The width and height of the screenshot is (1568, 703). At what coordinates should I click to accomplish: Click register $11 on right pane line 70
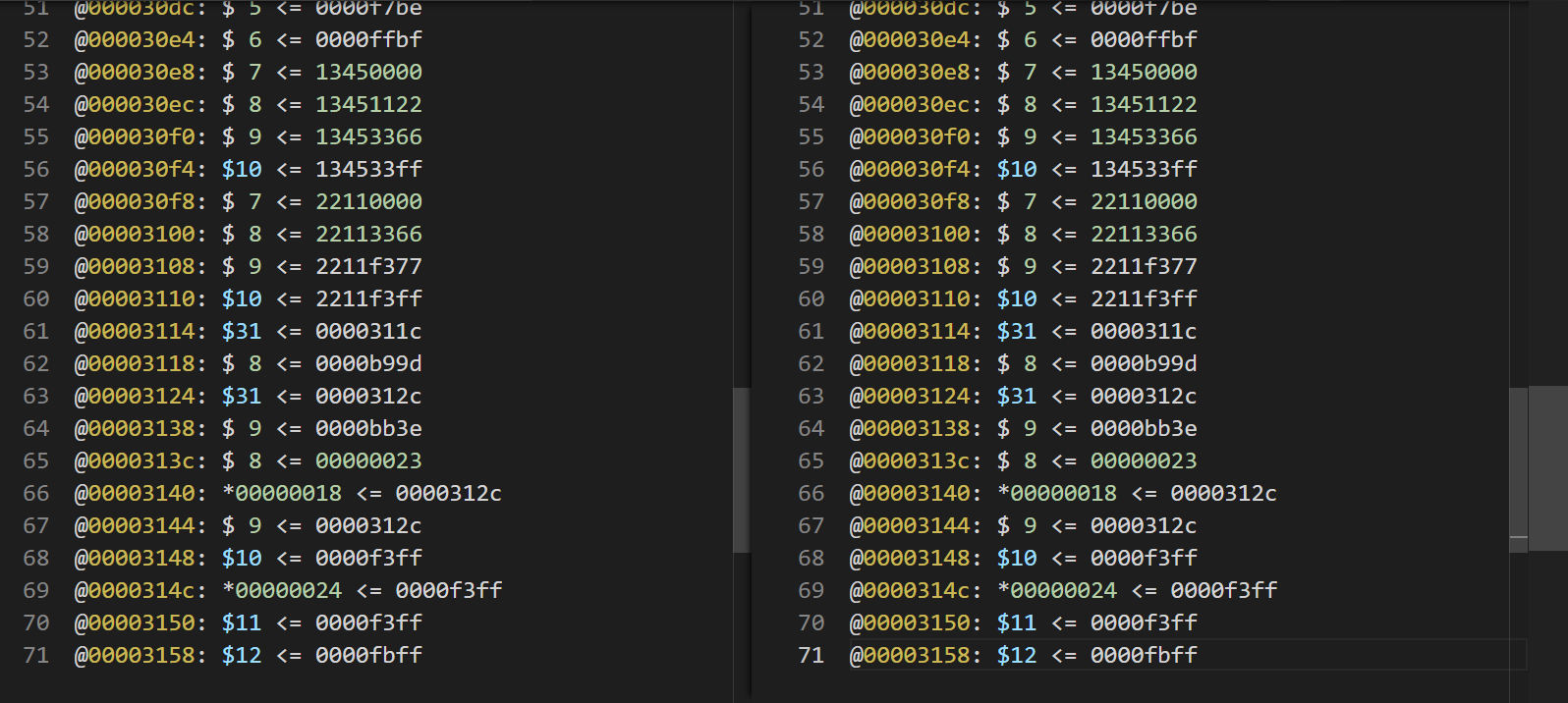pyautogui.click(x=1017, y=622)
